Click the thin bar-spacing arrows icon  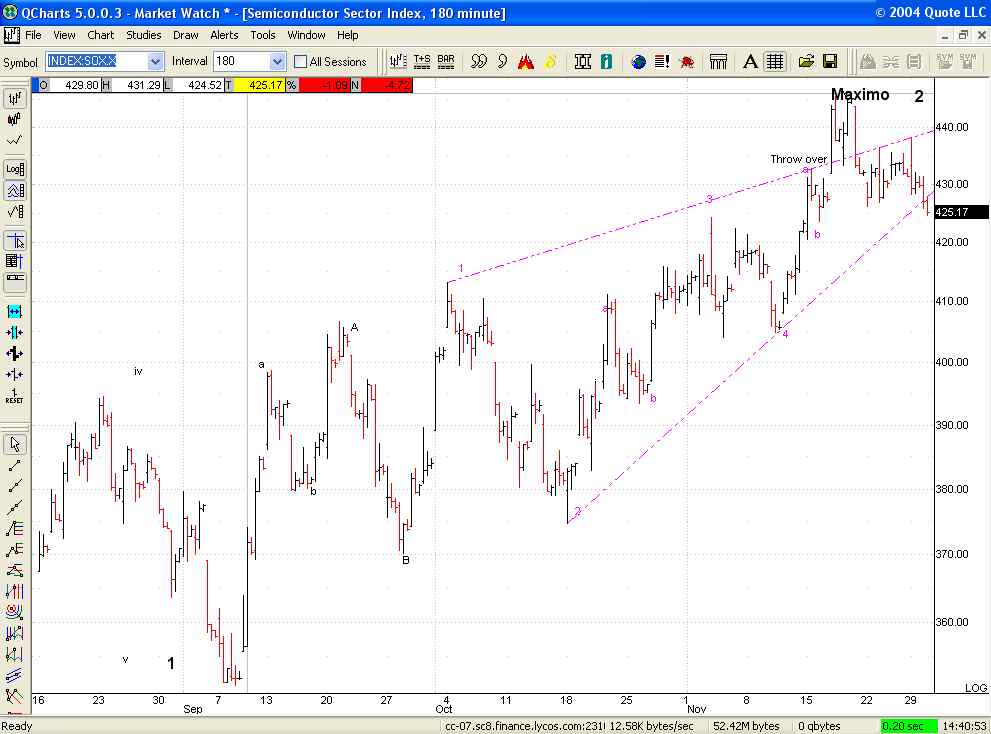tap(15, 375)
